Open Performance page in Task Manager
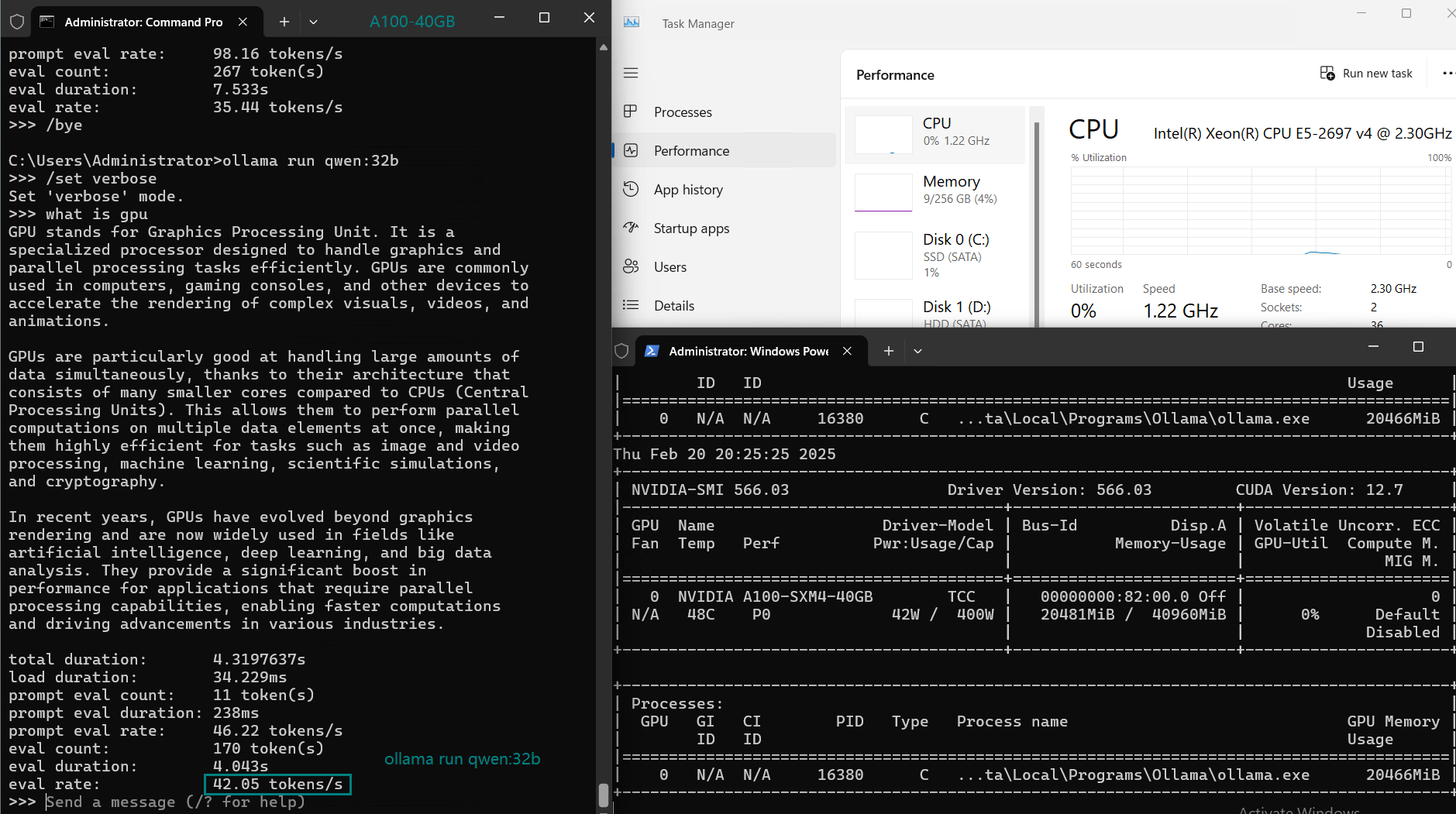Screen dimensions: 1456x814 tap(725, 150)
